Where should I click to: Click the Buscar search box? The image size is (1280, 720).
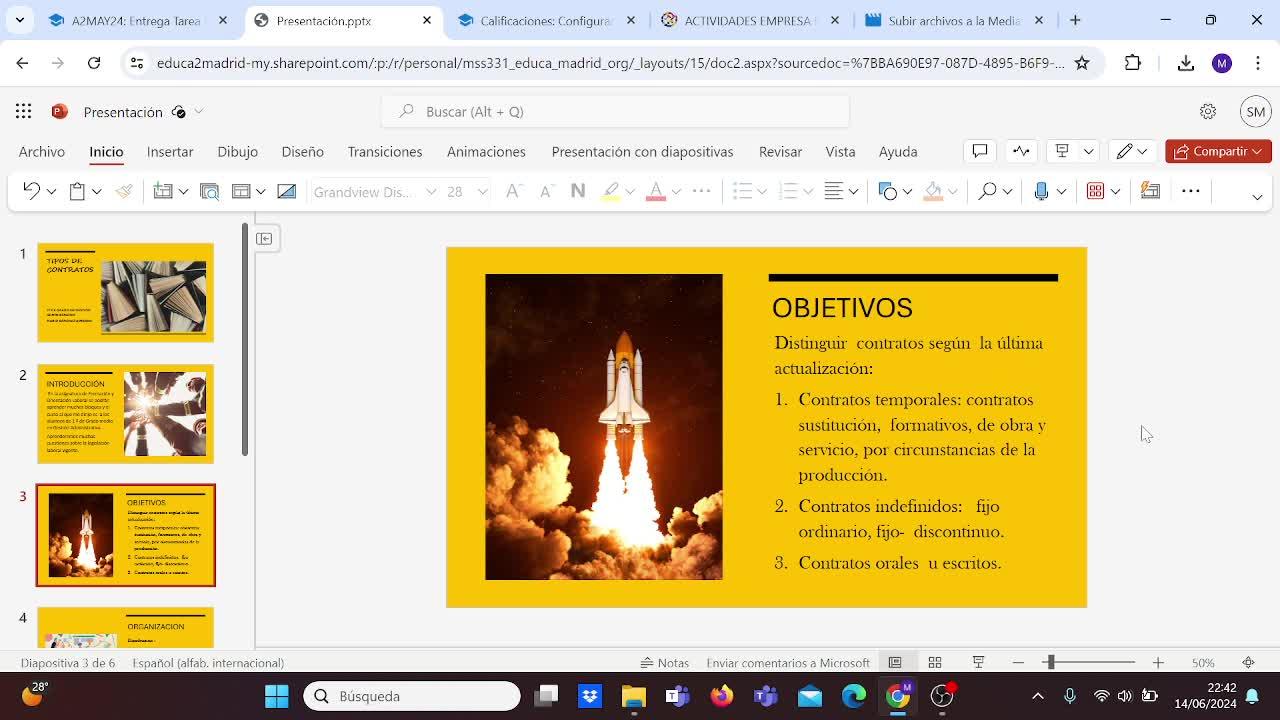(615, 111)
